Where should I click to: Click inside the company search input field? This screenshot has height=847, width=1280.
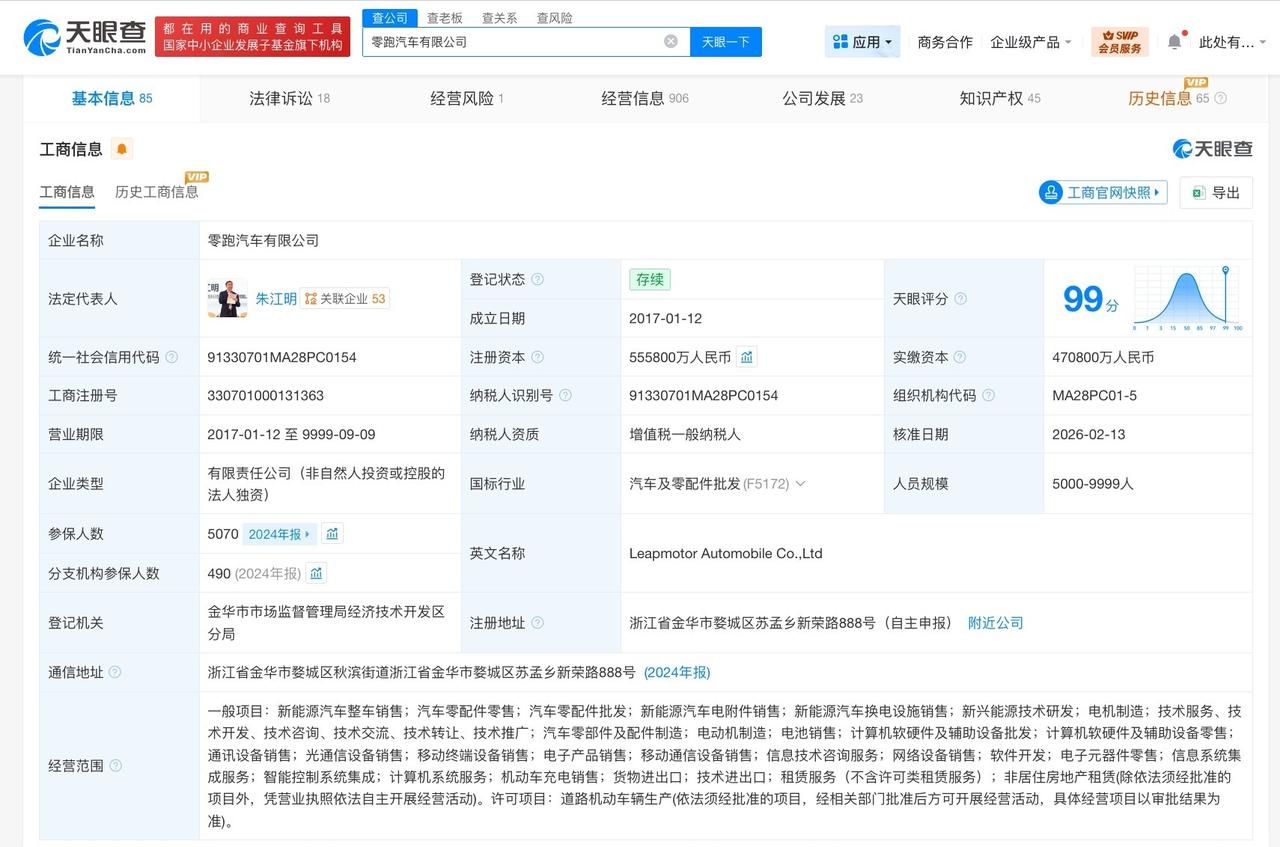pyautogui.click(x=520, y=42)
